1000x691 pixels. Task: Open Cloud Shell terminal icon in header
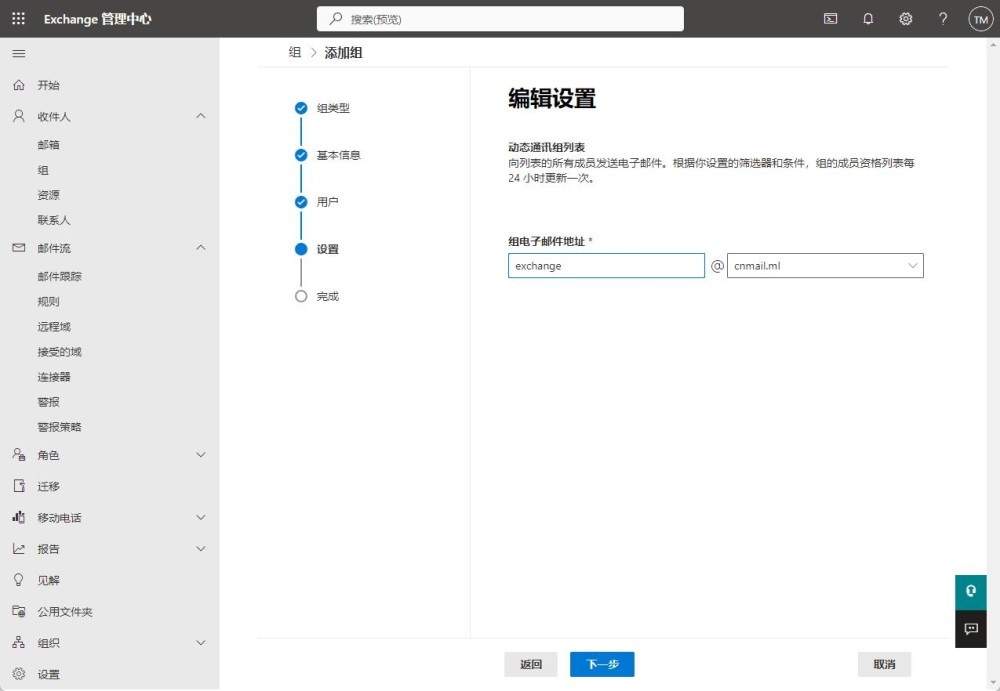pyautogui.click(x=830, y=19)
